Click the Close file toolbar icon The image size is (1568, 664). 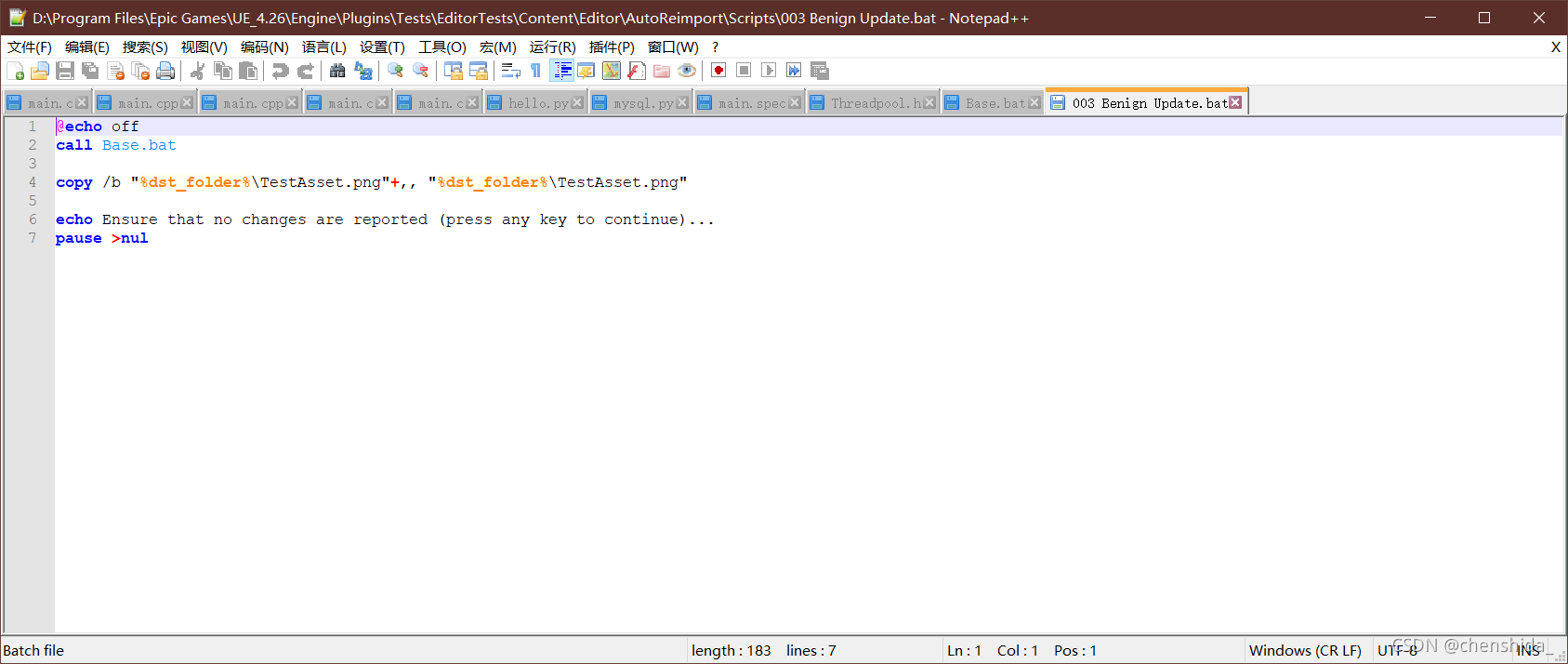(x=116, y=71)
